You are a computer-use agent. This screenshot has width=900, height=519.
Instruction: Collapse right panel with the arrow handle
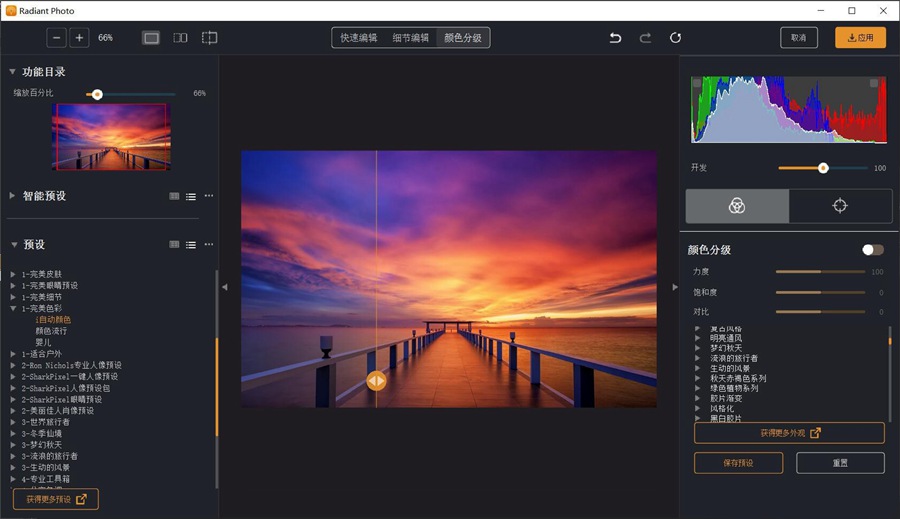(x=675, y=286)
